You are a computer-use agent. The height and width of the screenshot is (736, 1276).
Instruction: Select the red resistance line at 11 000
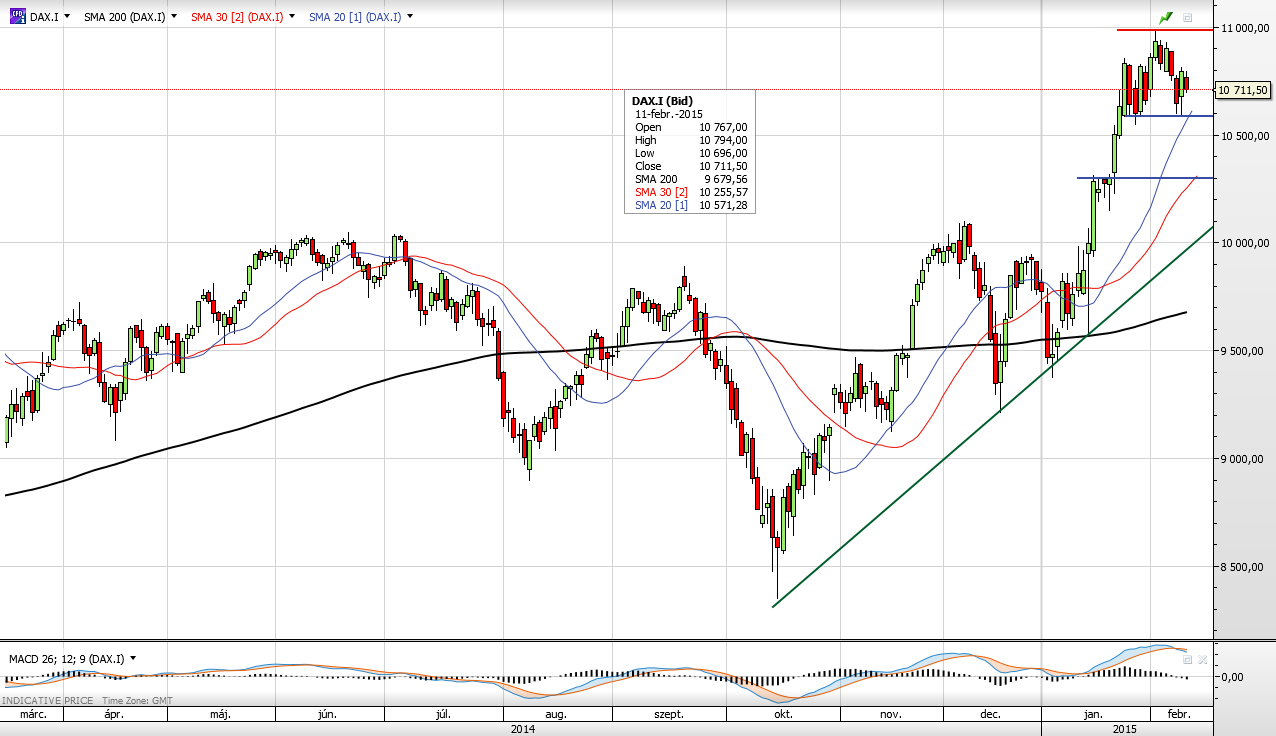[1165, 30]
